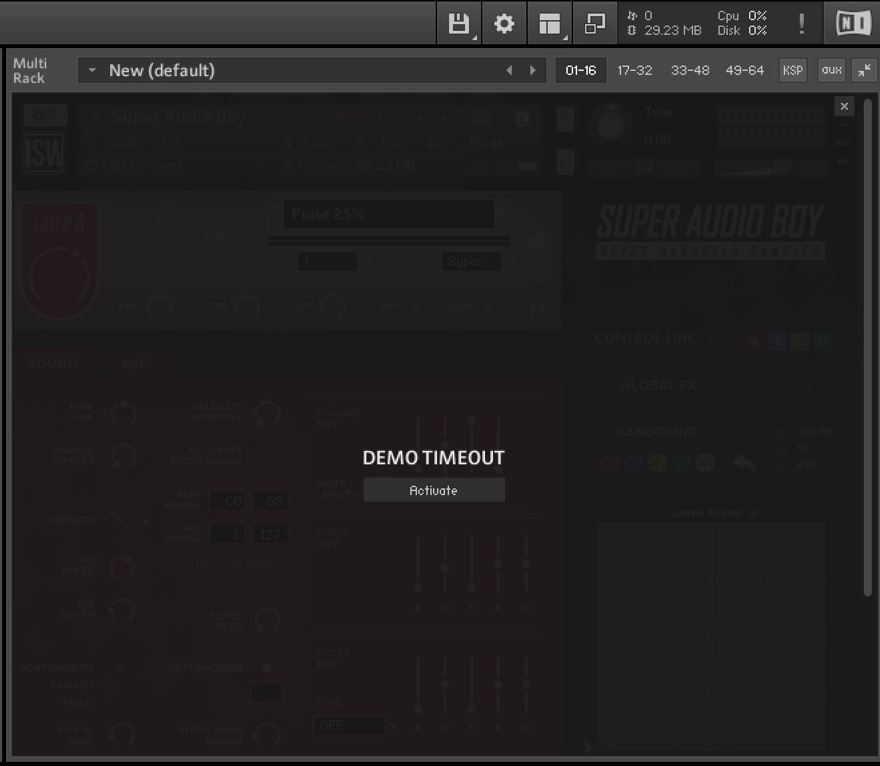
Task: Toggle the KSP script editor button
Action: coord(792,71)
